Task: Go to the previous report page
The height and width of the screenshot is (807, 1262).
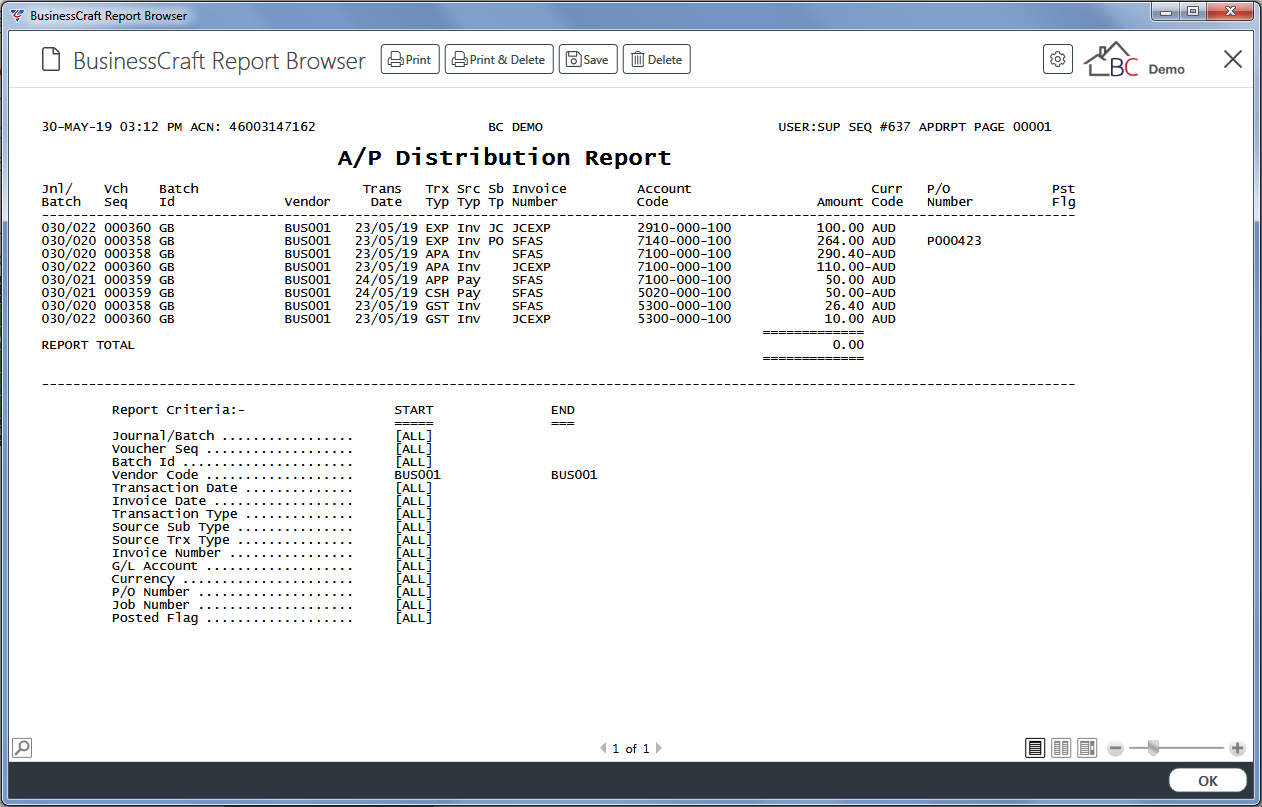Action: [x=603, y=748]
